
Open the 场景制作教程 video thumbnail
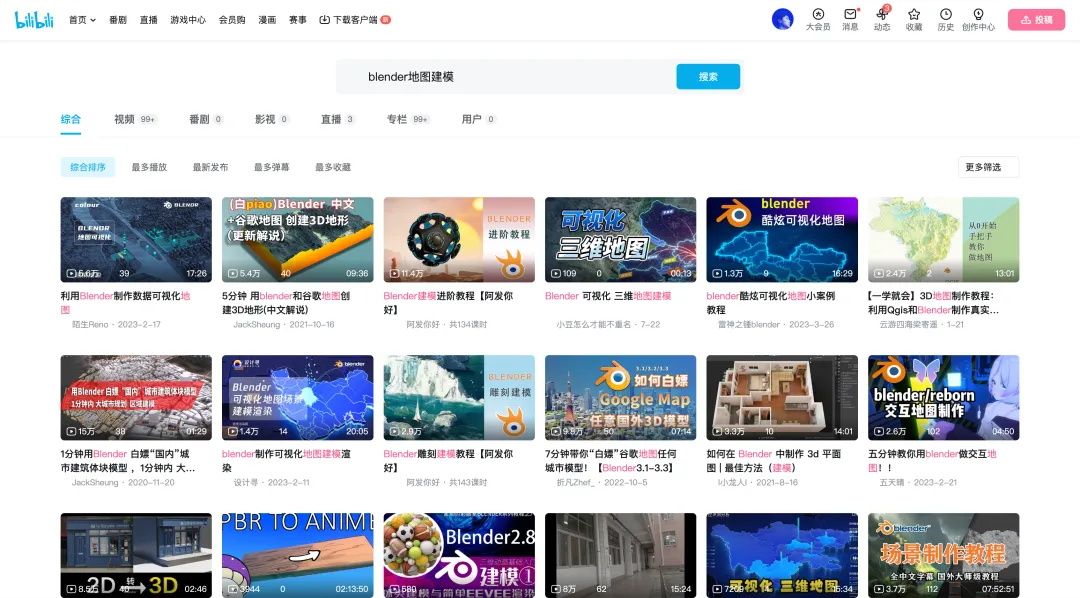coord(944,555)
